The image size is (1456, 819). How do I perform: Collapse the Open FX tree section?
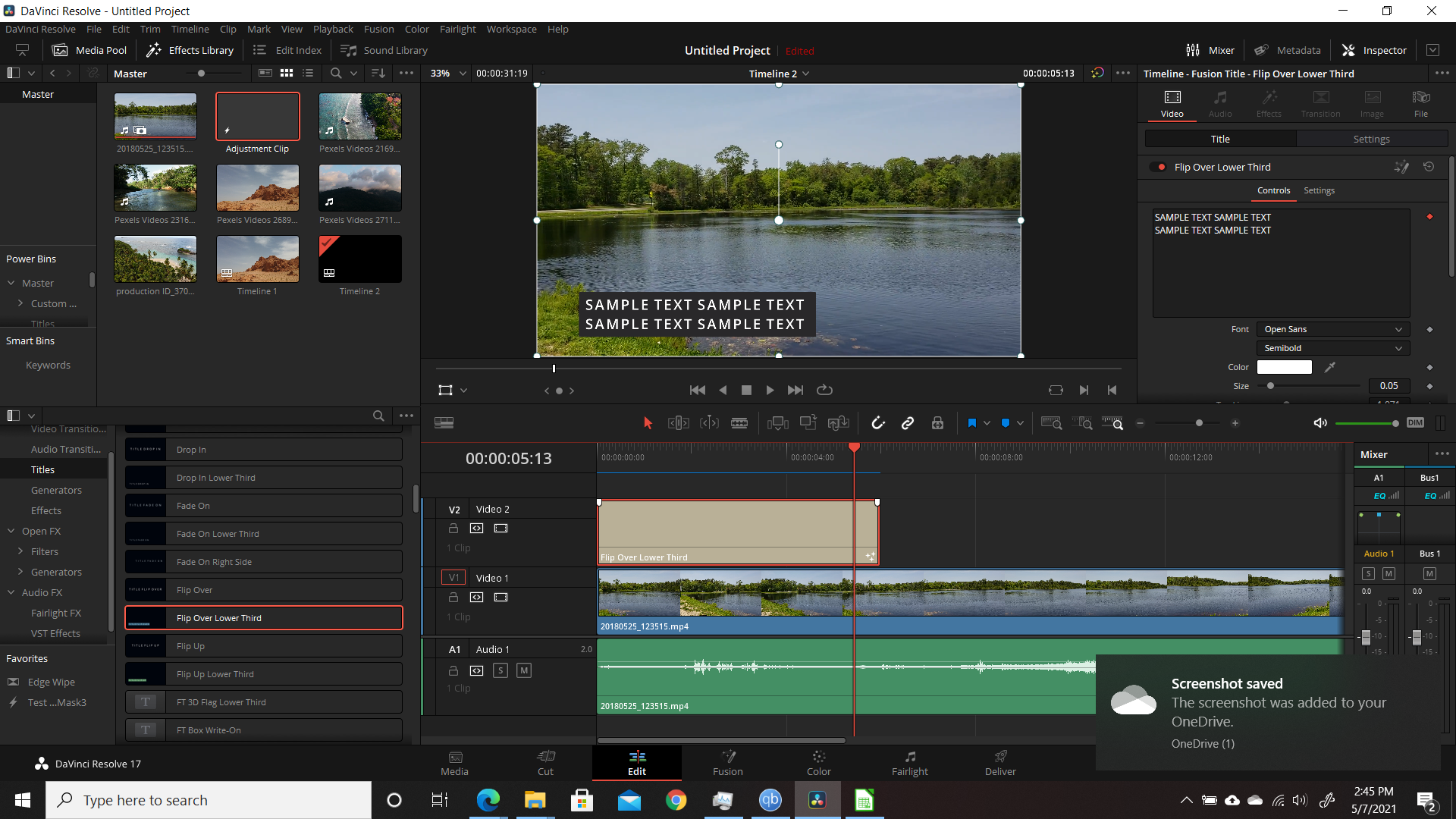tap(11, 531)
